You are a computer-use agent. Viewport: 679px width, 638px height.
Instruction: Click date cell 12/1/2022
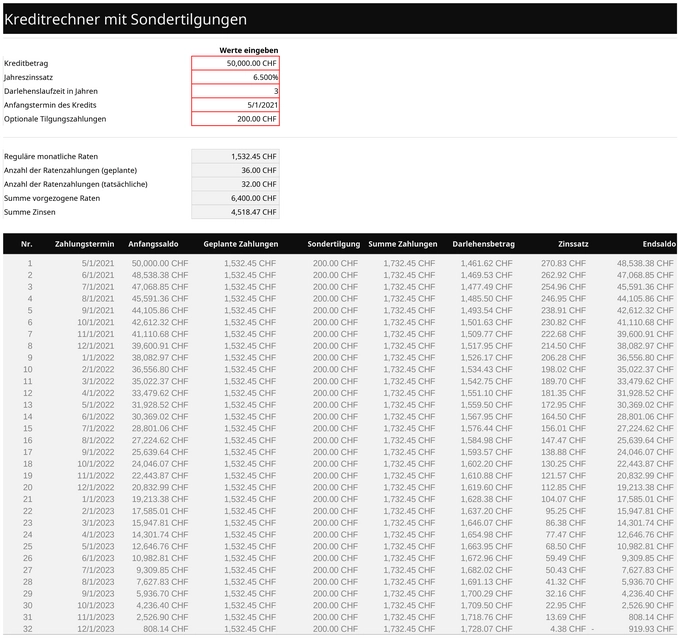click(96, 487)
